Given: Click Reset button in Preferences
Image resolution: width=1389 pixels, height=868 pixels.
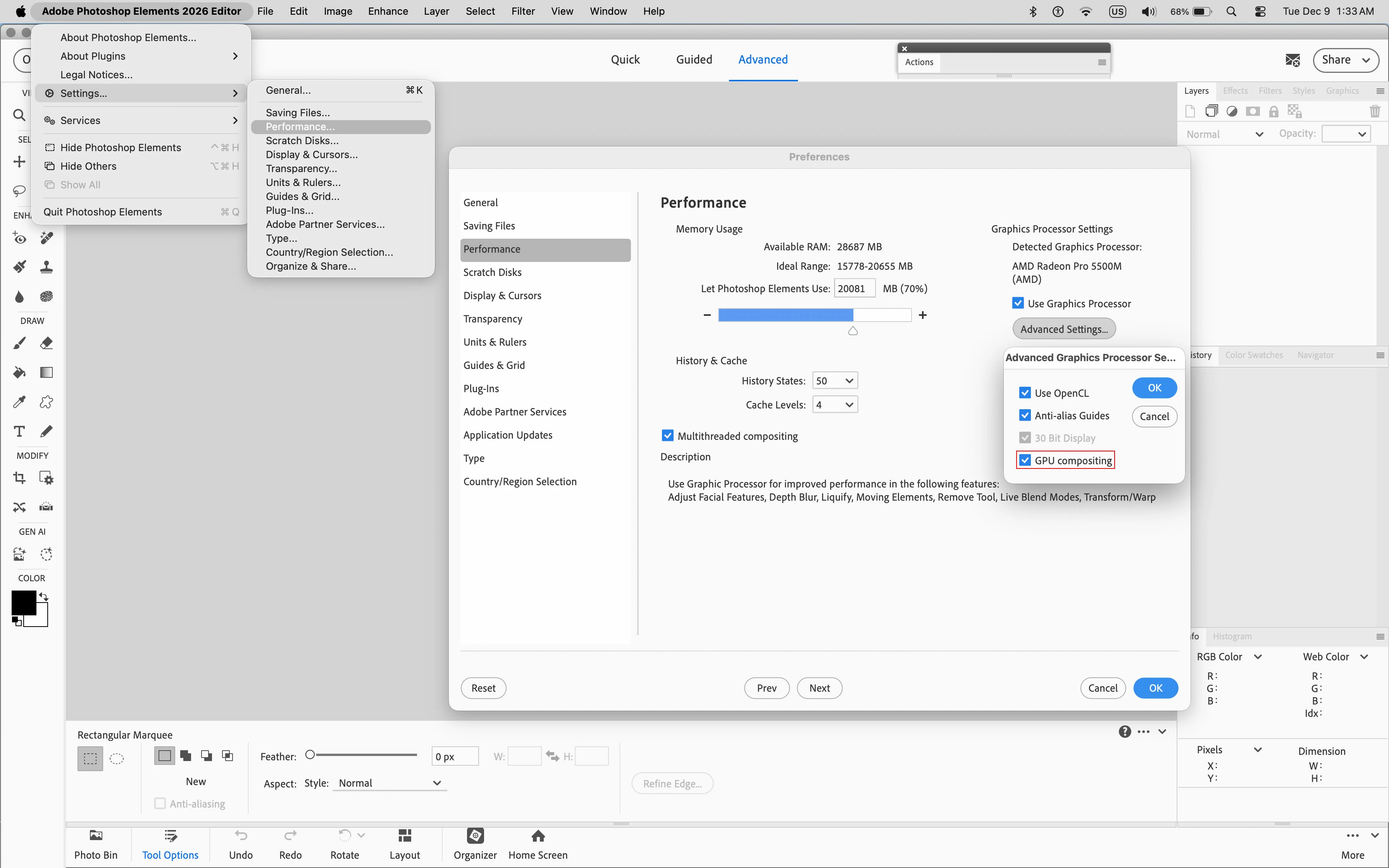Looking at the screenshot, I should [x=483, y=688].
